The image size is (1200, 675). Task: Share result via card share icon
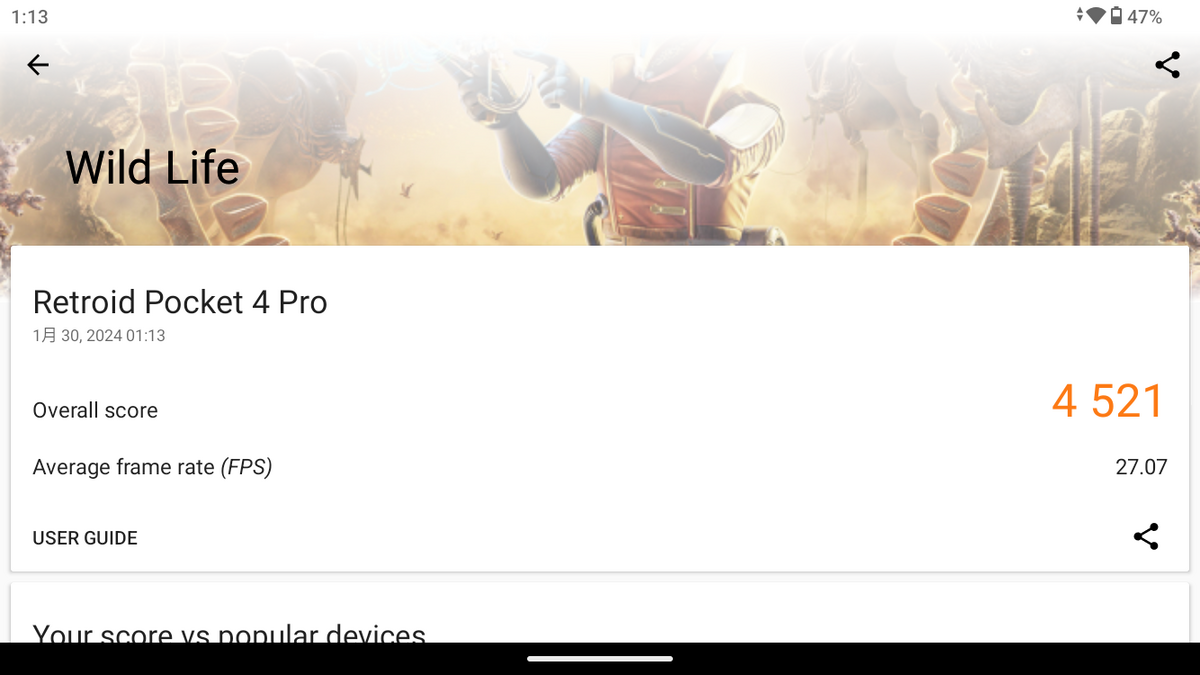[x=1146, y=537]
